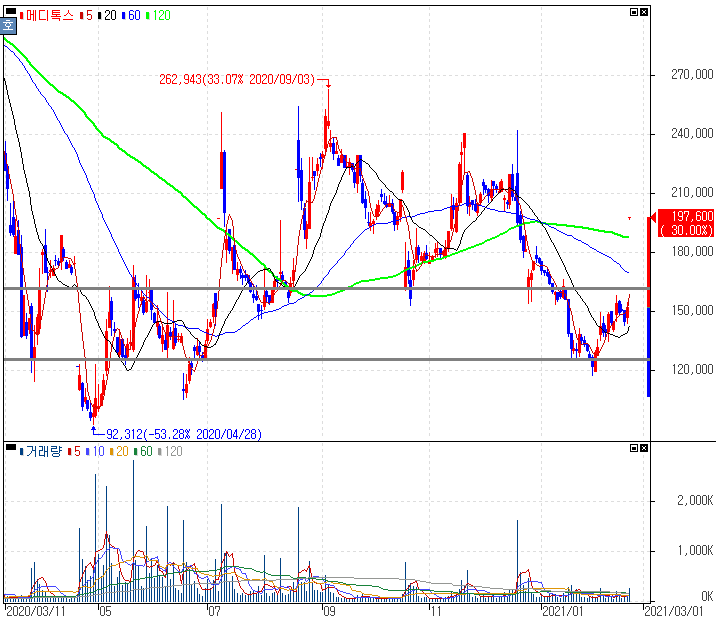Screen dimensions: 716x620
Task: Click the low price annotation 92,312(-53.28% 2020/04/28)
Action: click(x=184, y=434)
